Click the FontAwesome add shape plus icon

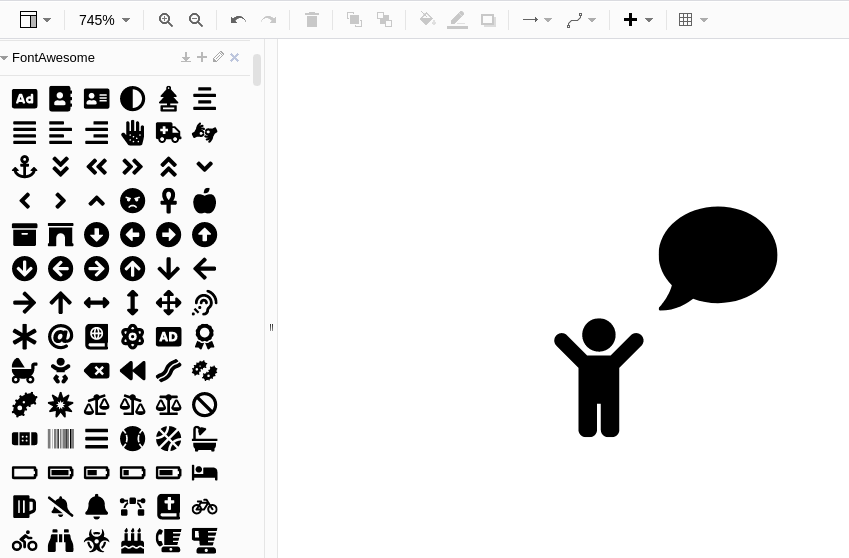[x=202, y=57]
